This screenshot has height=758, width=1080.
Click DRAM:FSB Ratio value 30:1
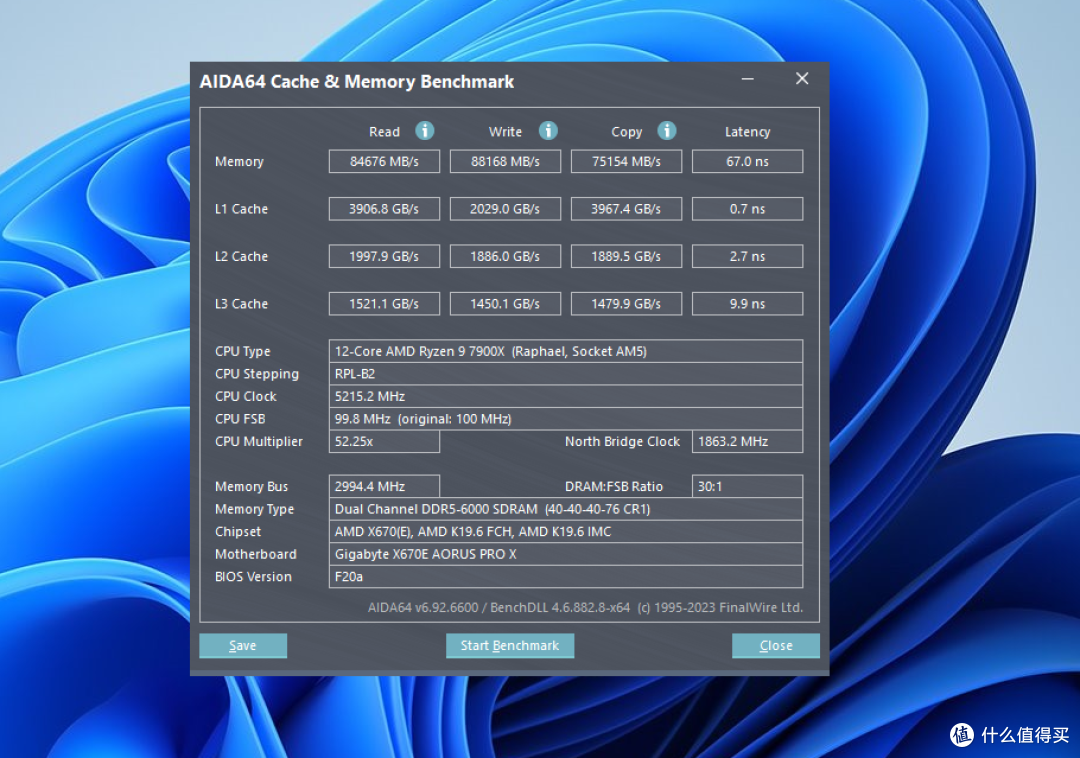tap(747, 487)
